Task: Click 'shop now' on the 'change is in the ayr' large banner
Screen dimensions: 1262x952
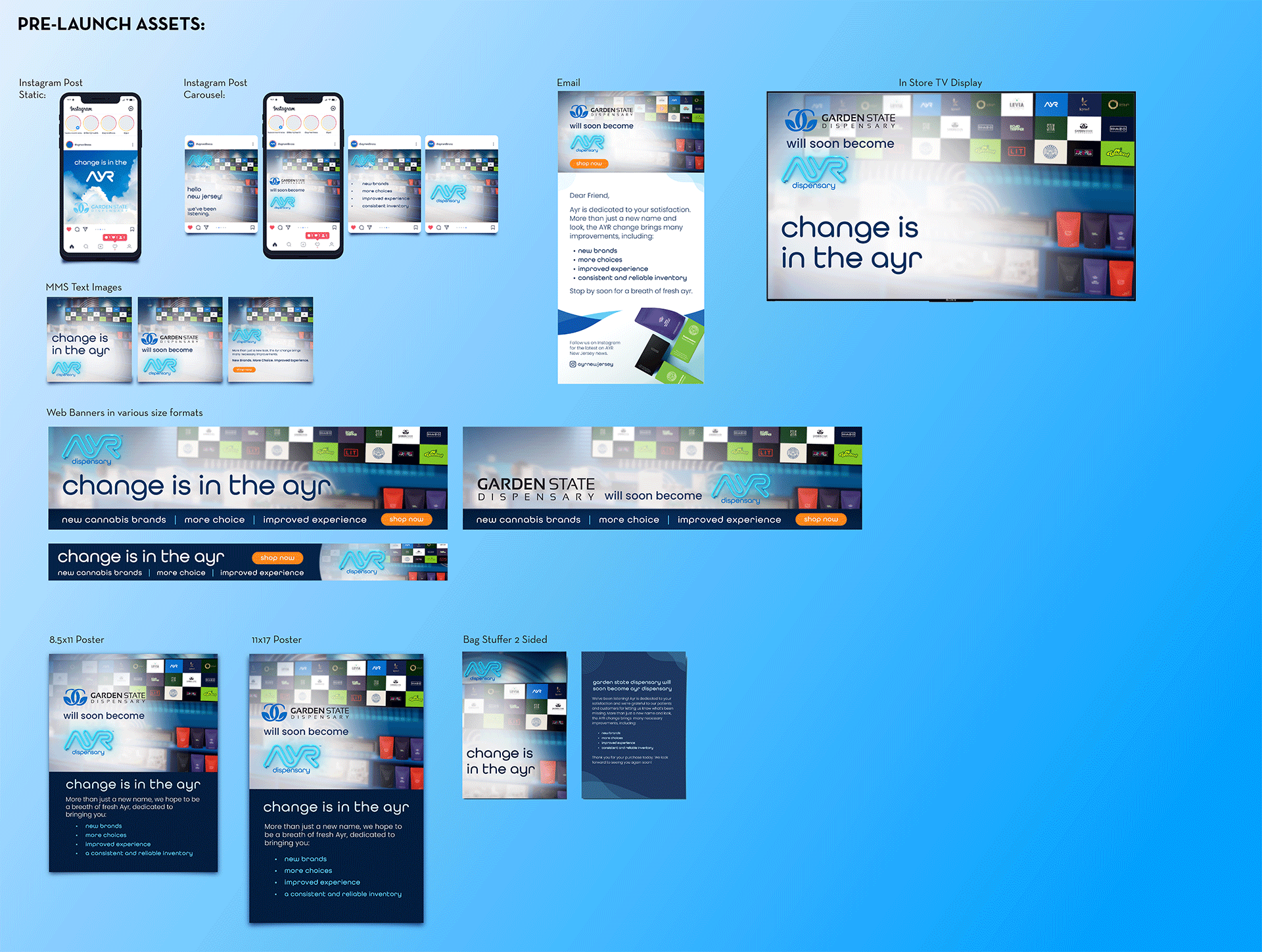Action: click(x=406, y=519)
